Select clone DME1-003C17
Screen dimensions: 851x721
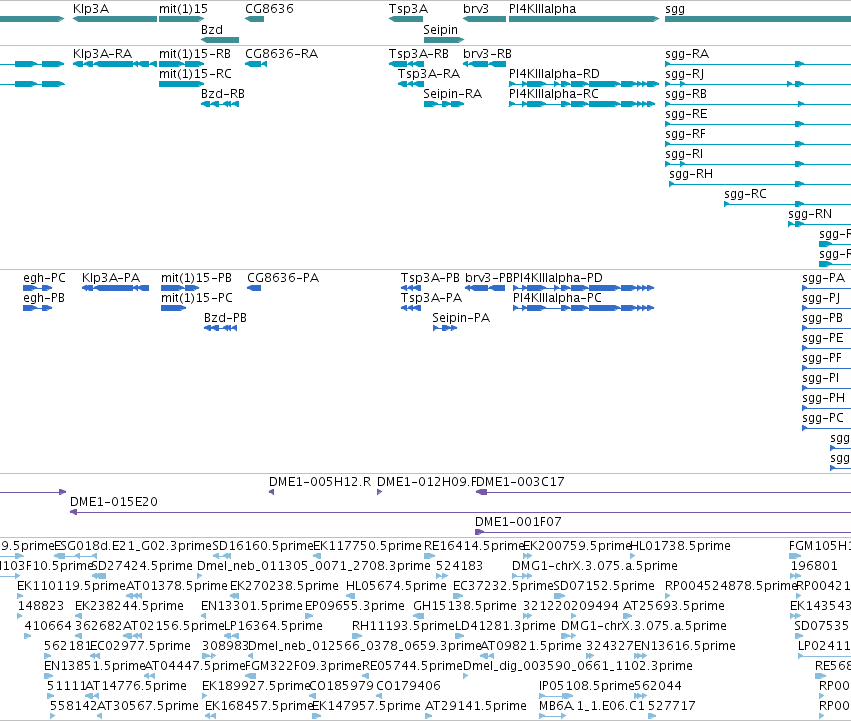(663, 492)
